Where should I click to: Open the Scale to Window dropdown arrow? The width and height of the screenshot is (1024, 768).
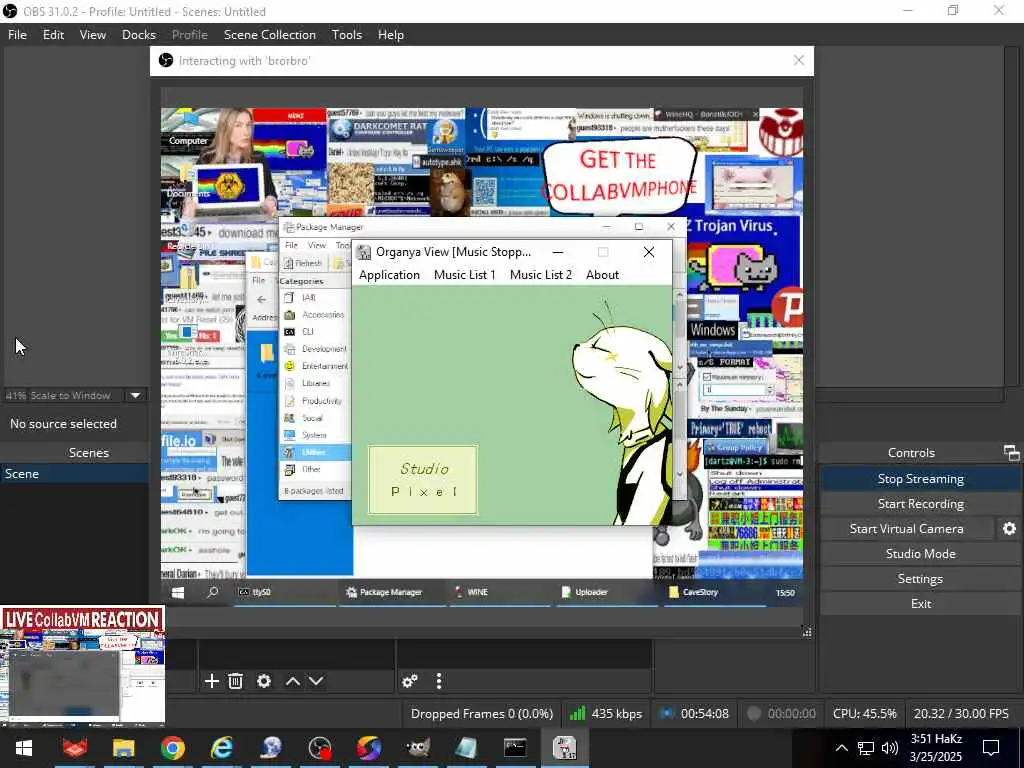[135, 395]
